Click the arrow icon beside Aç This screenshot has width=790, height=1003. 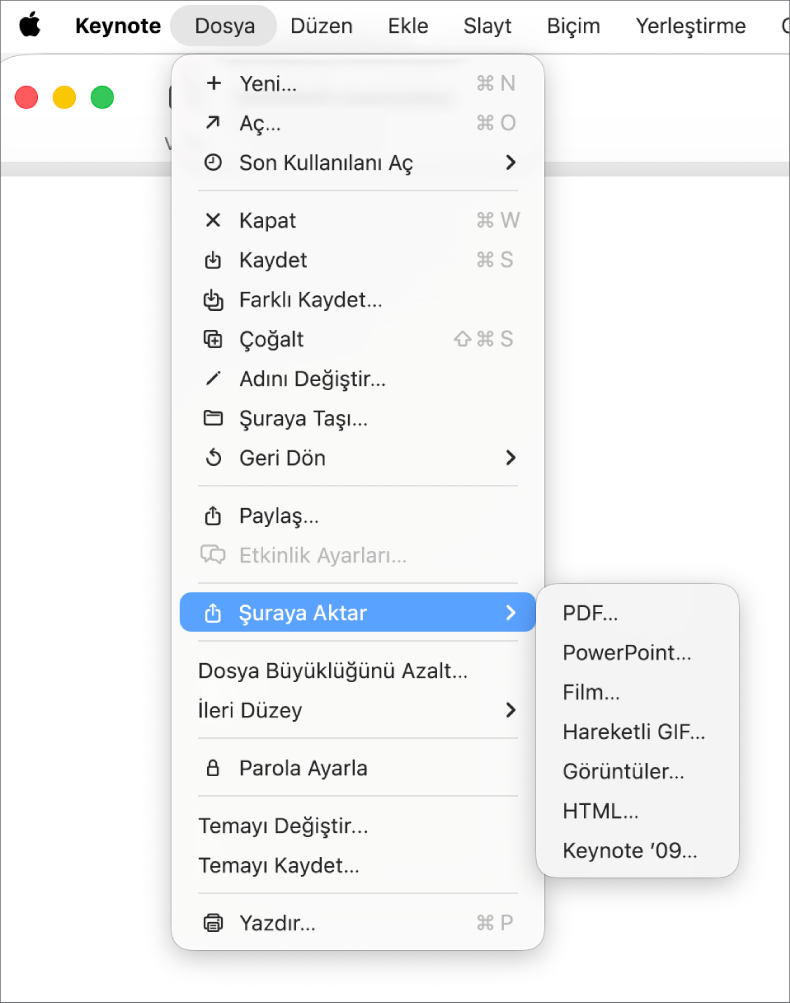[213, 122]
